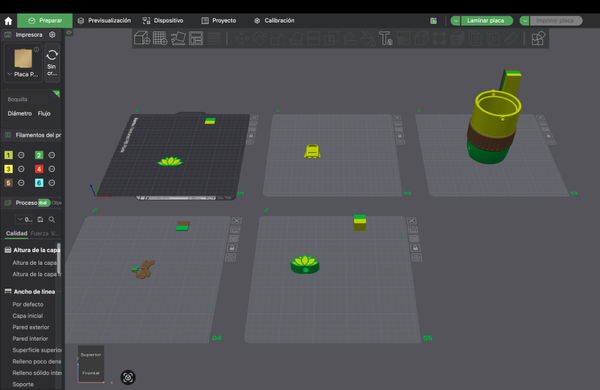Screen dimensions: 600x390
Task: Select the Rotate tool icon
Action: coord(259,38)
